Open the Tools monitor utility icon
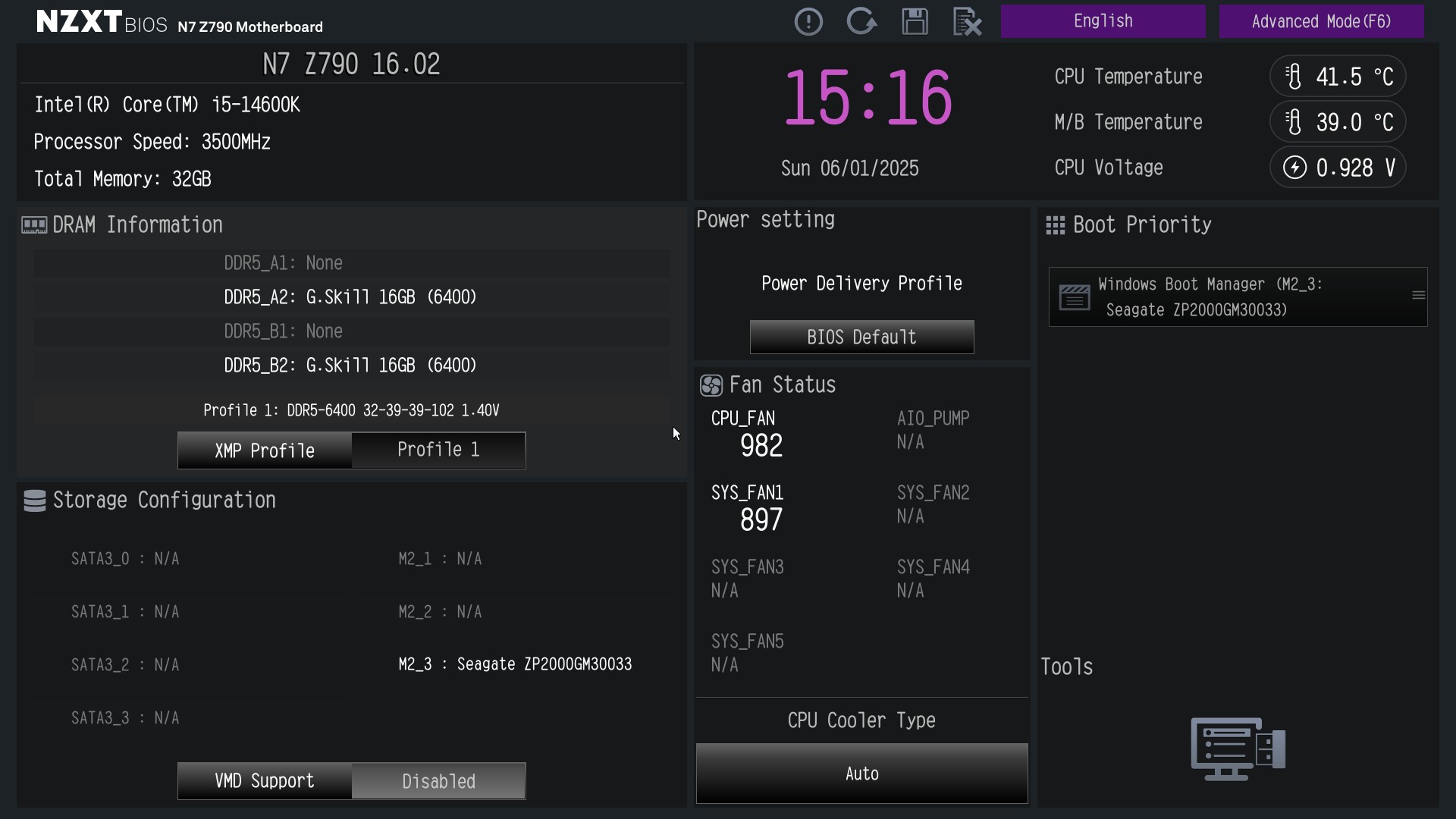The image size is (1456, 819). click(1238, 748)
